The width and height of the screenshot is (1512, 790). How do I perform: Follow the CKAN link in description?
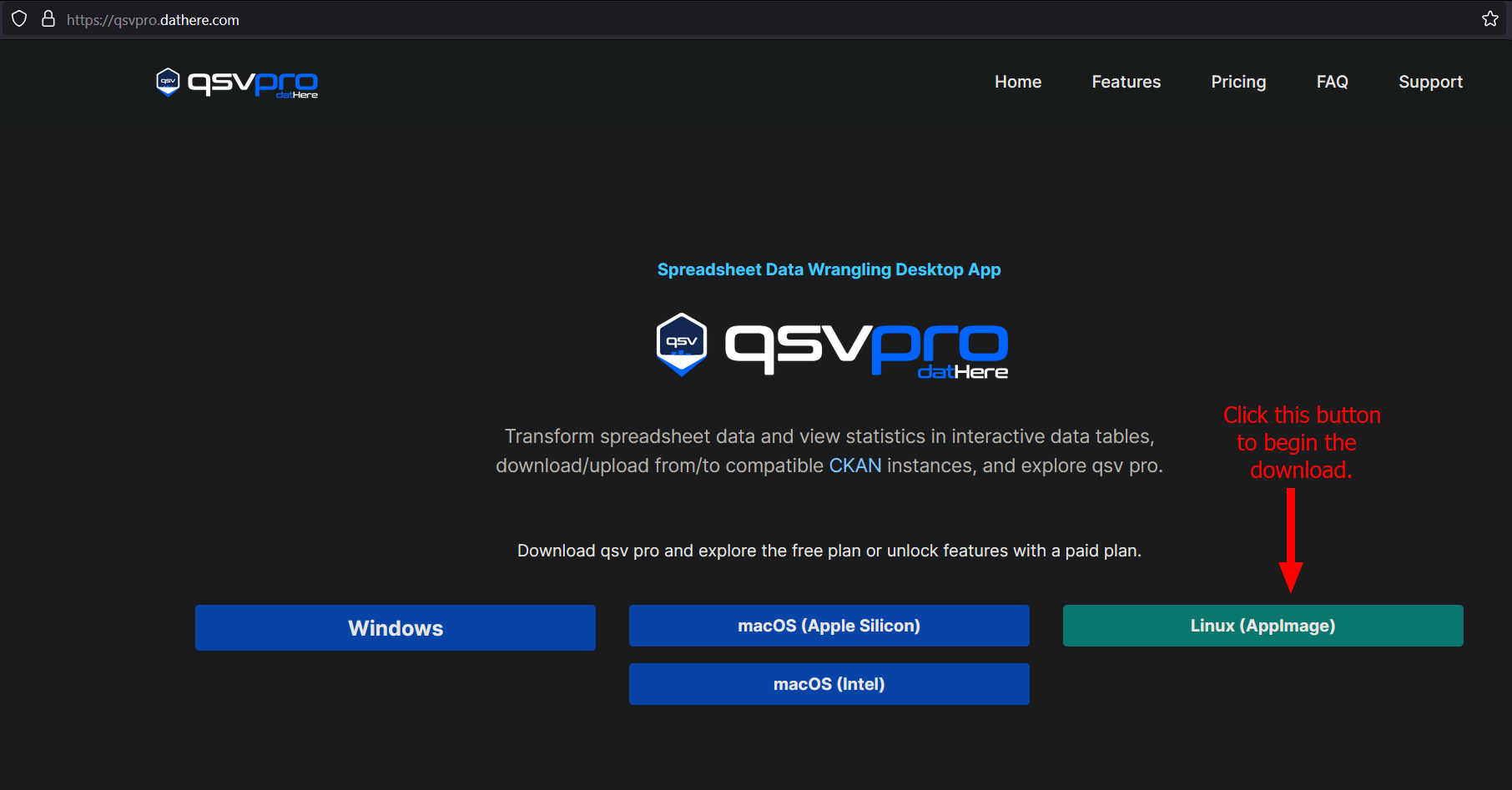click(855, 465)
